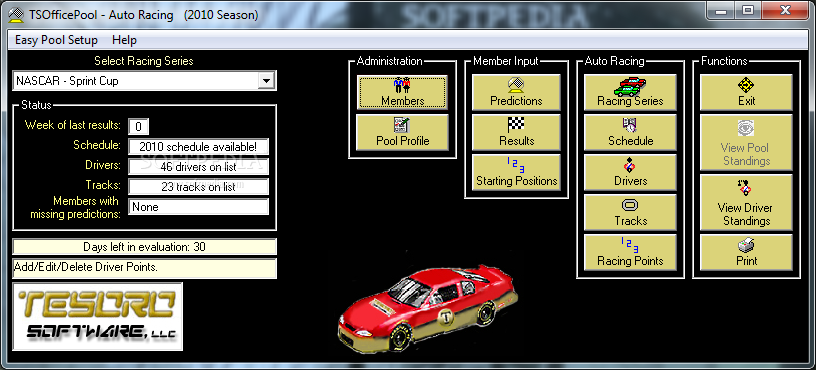Screen dimensions: 816x370
Task: Click 'NASCAR - Sprint Cup' series text
Action: [x=67, y=81]
